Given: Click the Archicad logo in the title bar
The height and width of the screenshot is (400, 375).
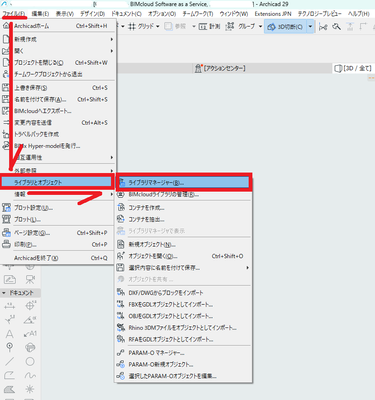Looking at the screenshot, I should pyautogui.click(x=4, y=4).
